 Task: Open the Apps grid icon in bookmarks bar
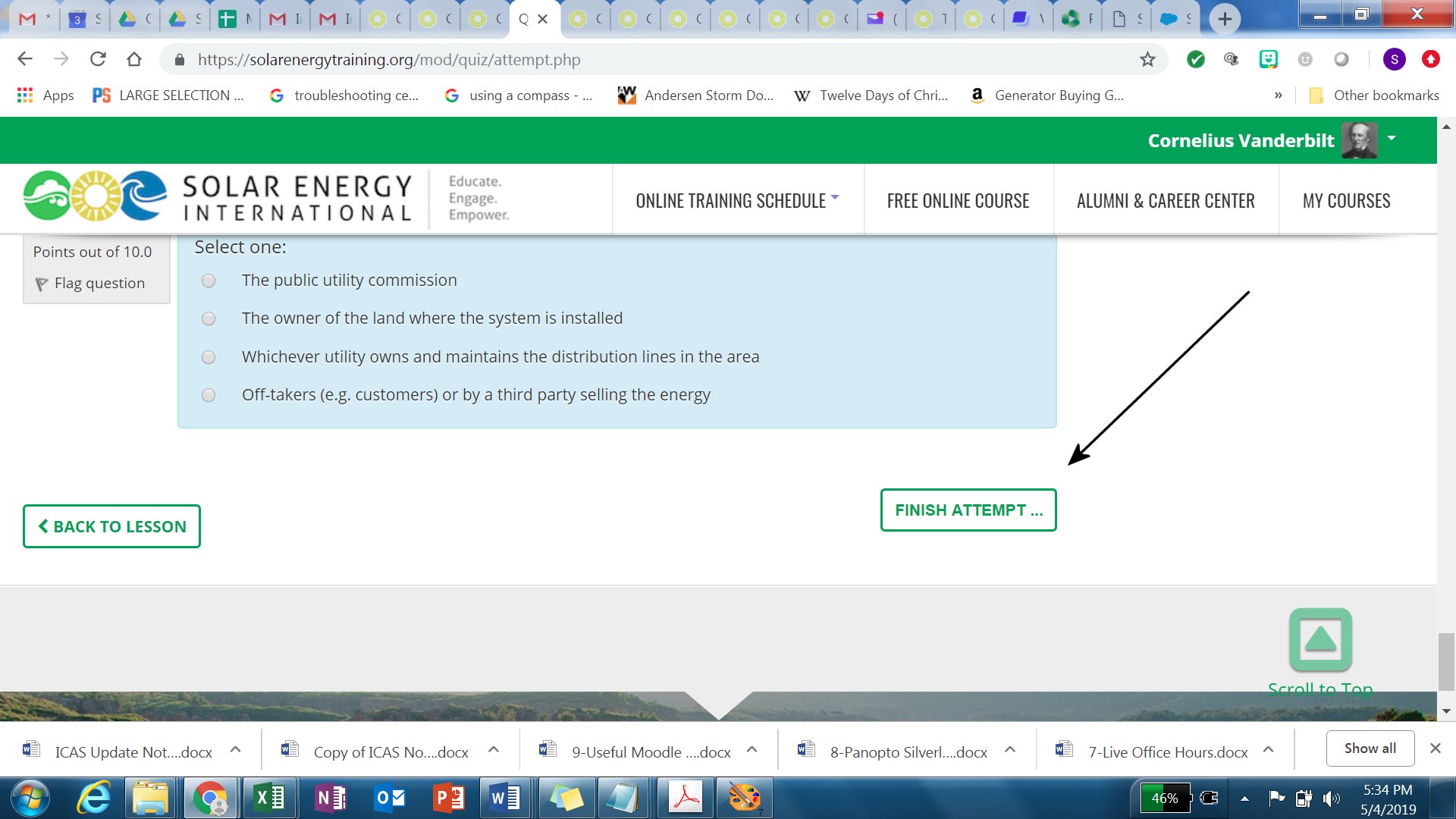(25, 96)
